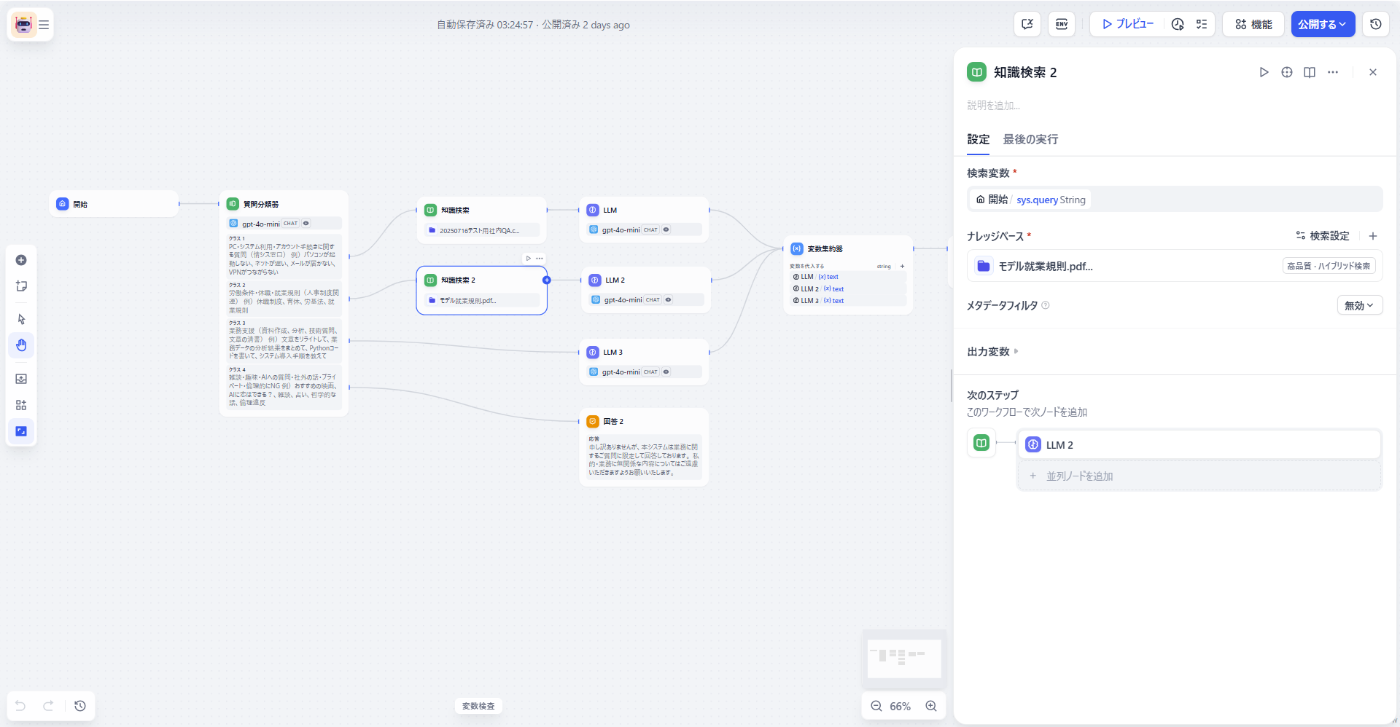Add a knowledge base with the plus icon
This screenshot has width=1400, height=727.
point(1373,236)
